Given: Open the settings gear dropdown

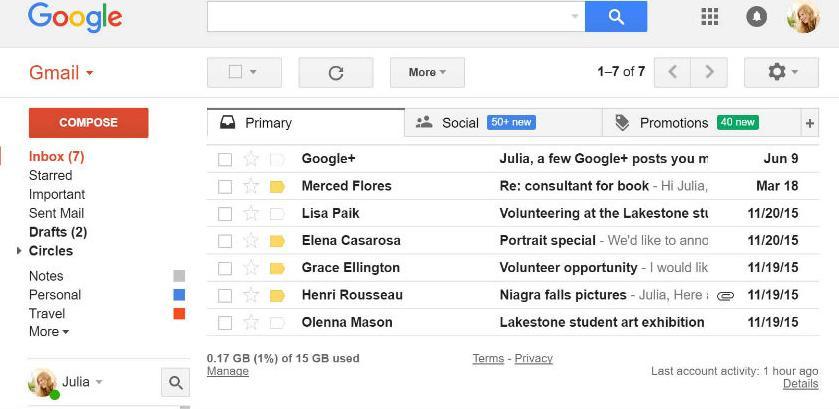Looking at the screenshot, I should tap(781, 72).
